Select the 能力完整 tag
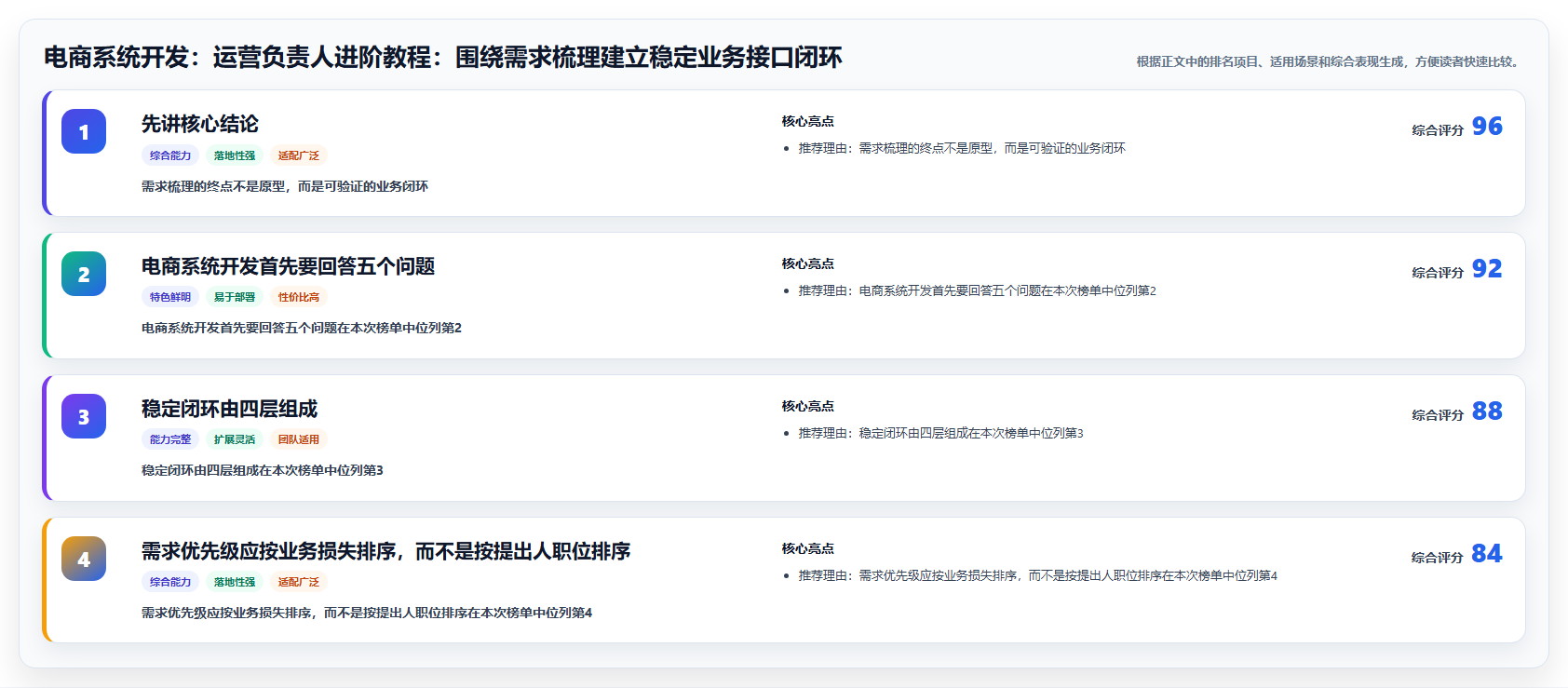Screen dimensions: 1568x688 [170, 439]
